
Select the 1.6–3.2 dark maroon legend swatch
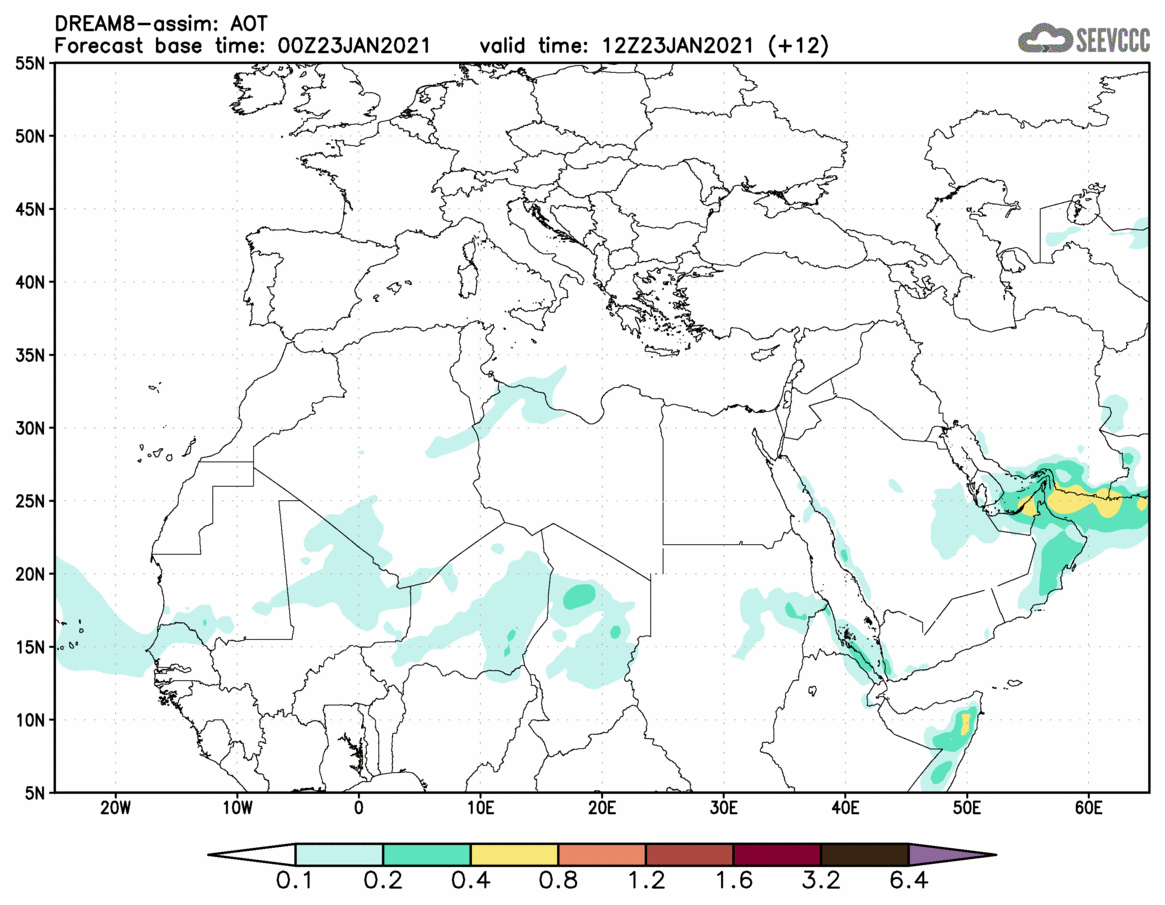pos(777,854)
